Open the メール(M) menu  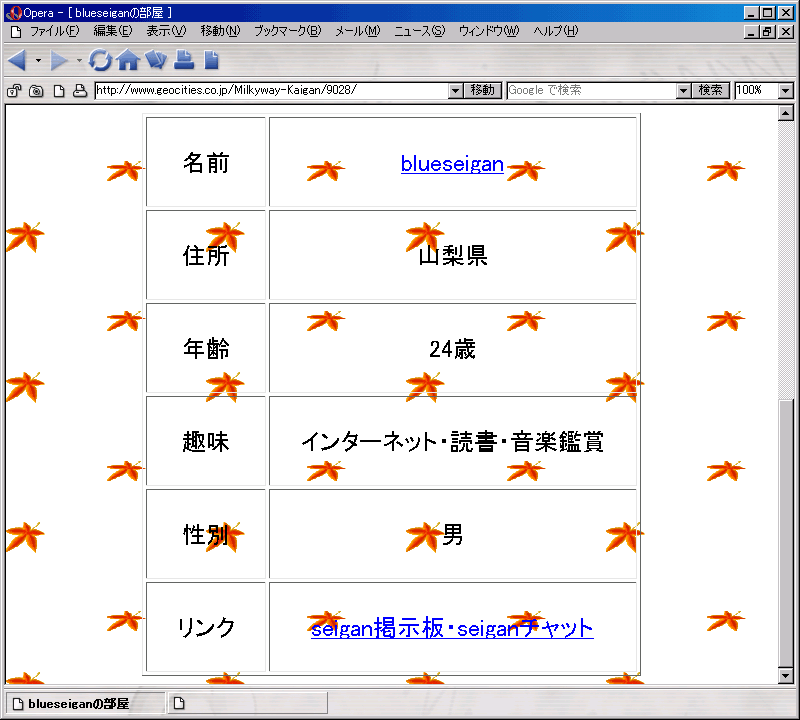click(358, 31)
